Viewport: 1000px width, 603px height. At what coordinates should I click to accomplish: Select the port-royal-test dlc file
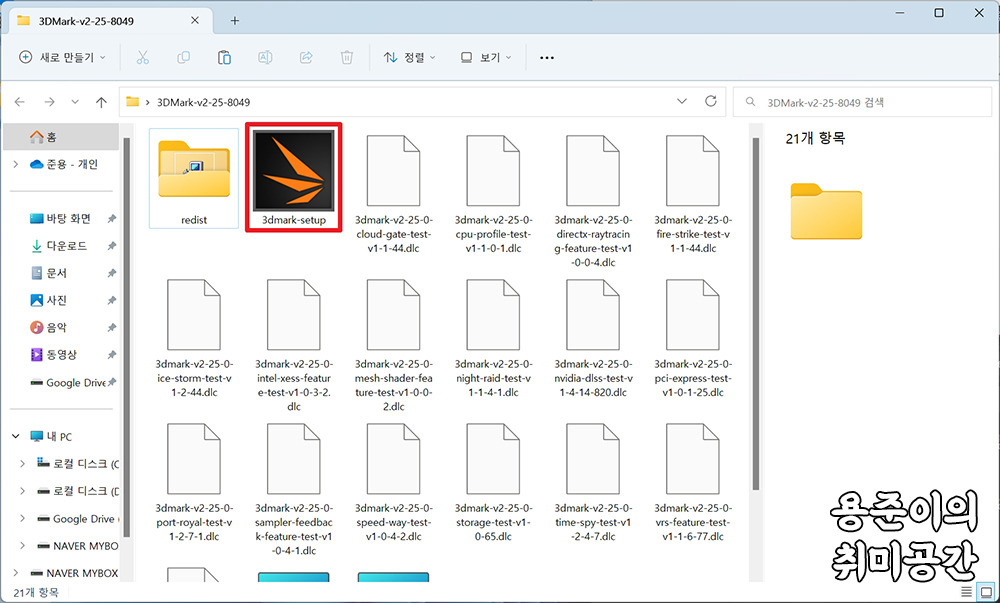[x=194, y=482]
